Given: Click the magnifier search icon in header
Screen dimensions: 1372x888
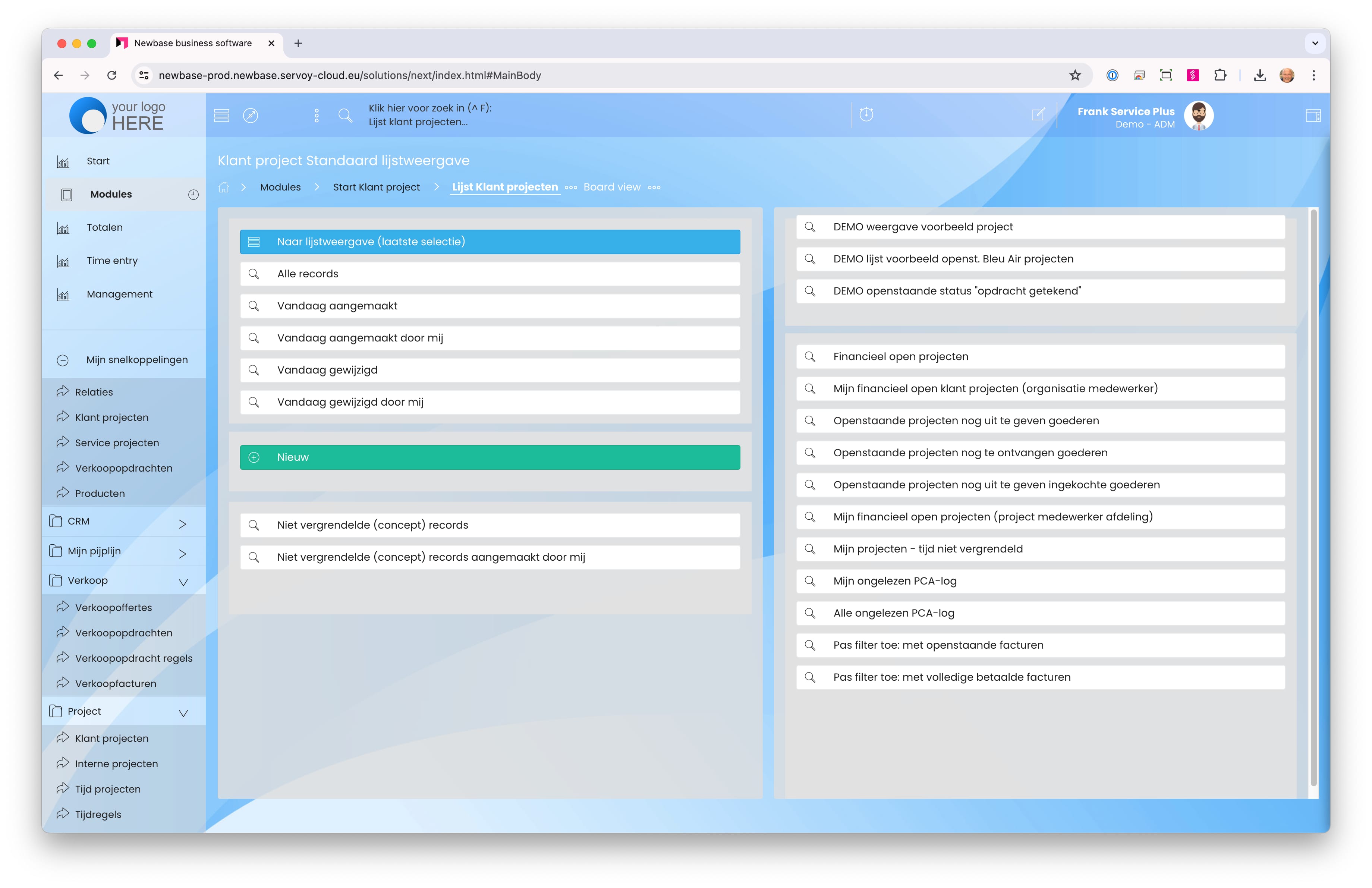Looking at the screenshot, I should click(345, 116).
